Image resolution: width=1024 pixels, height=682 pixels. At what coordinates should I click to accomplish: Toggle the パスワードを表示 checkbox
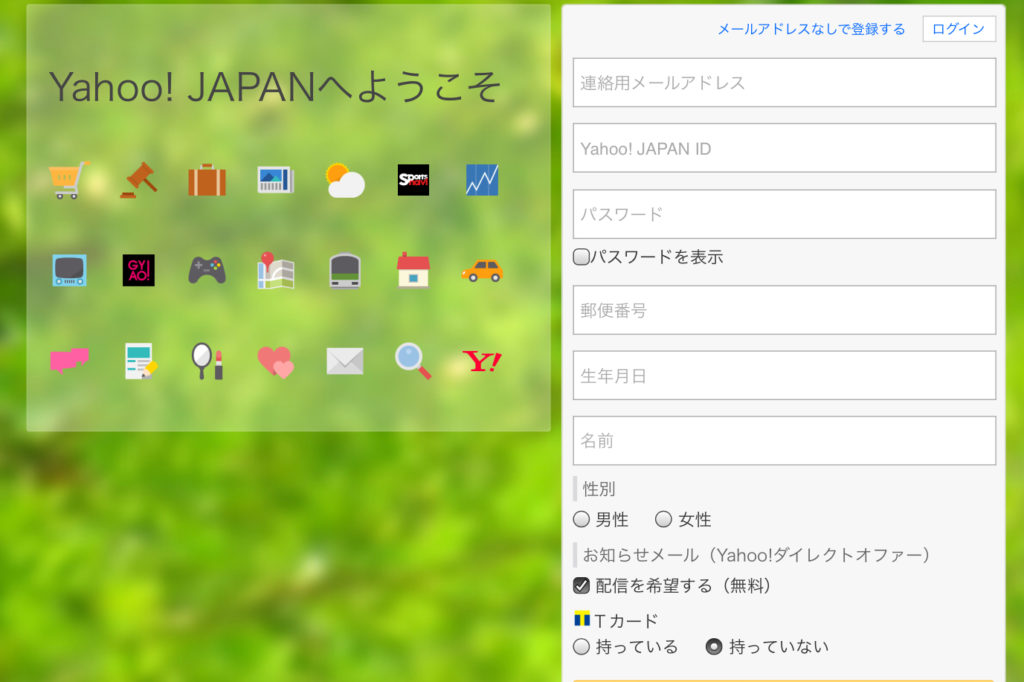coord(581,257)
